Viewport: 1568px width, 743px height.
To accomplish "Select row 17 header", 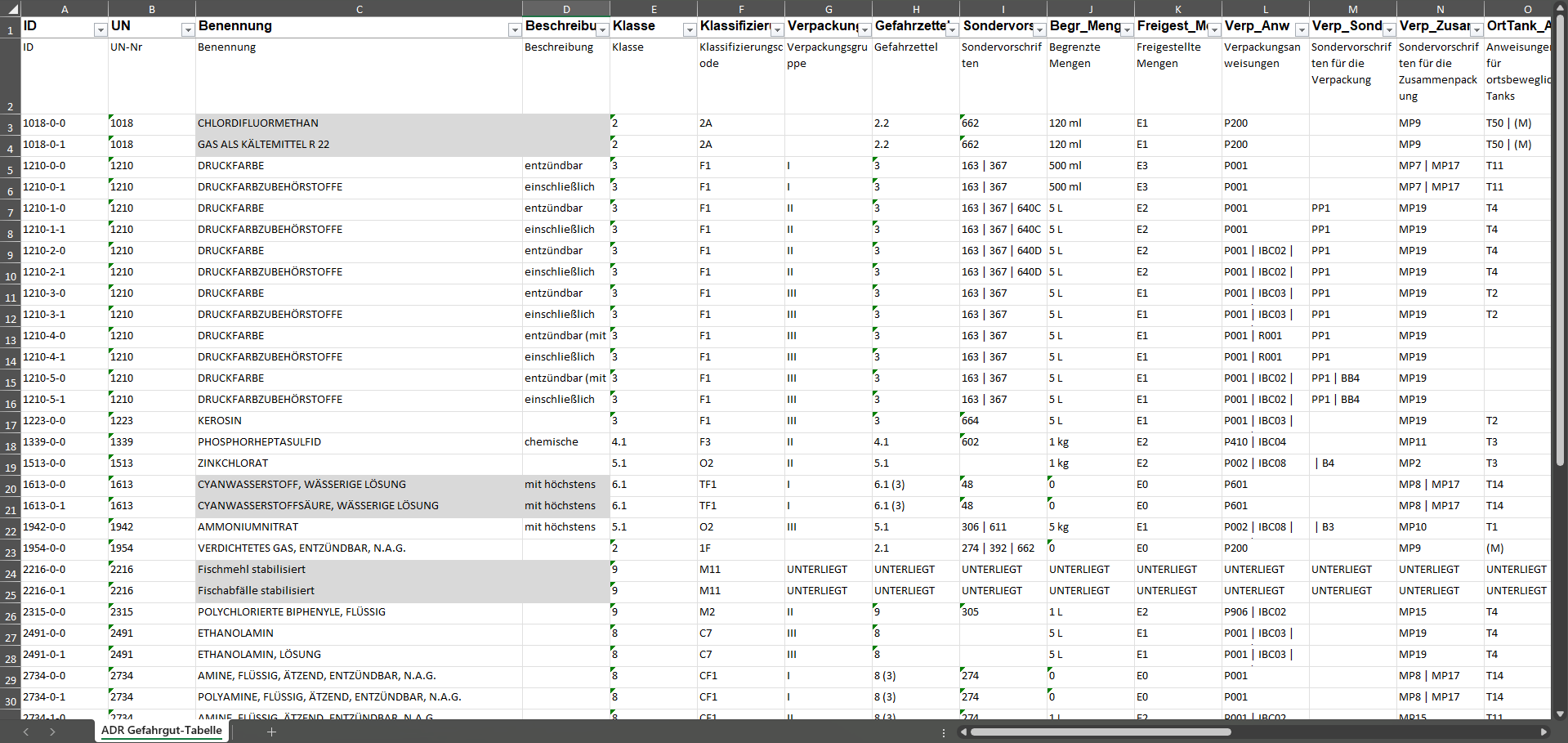I will click(x=11, y=425).
